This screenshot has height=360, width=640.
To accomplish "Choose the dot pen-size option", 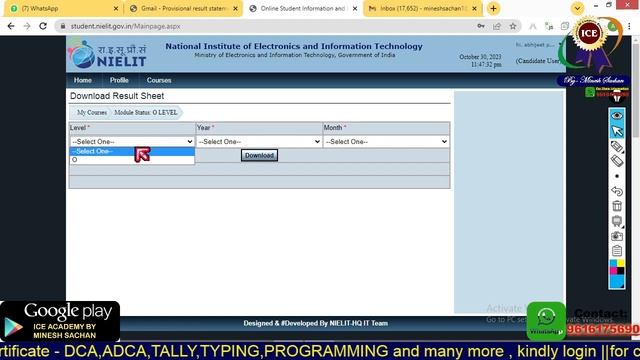I will 617,176.
